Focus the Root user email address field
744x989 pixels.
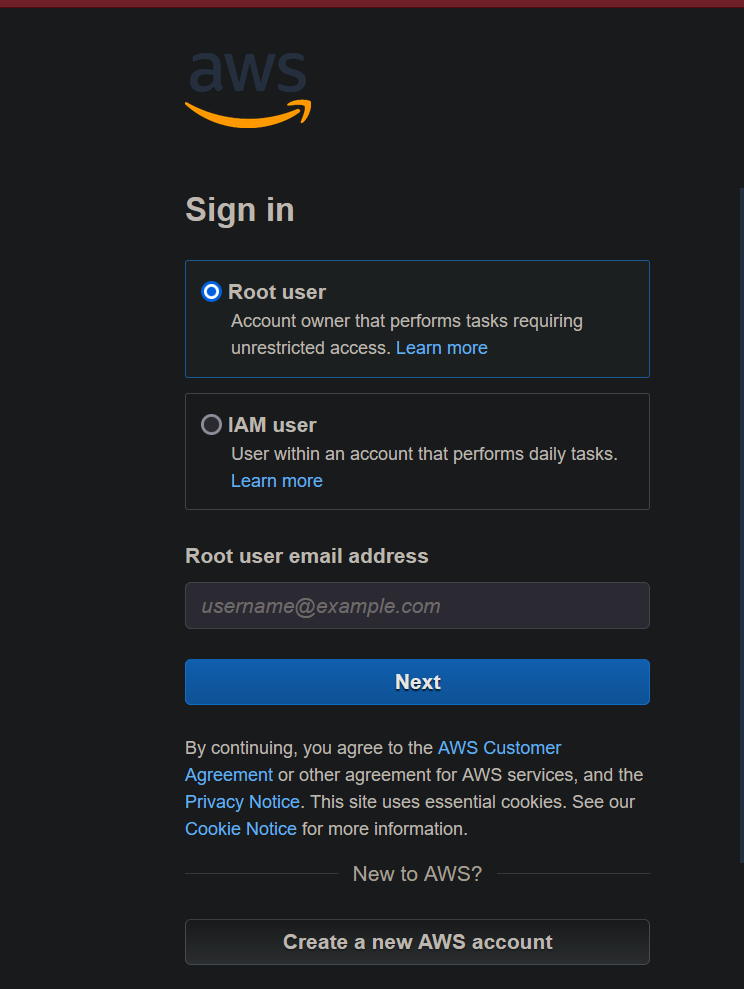417,606
